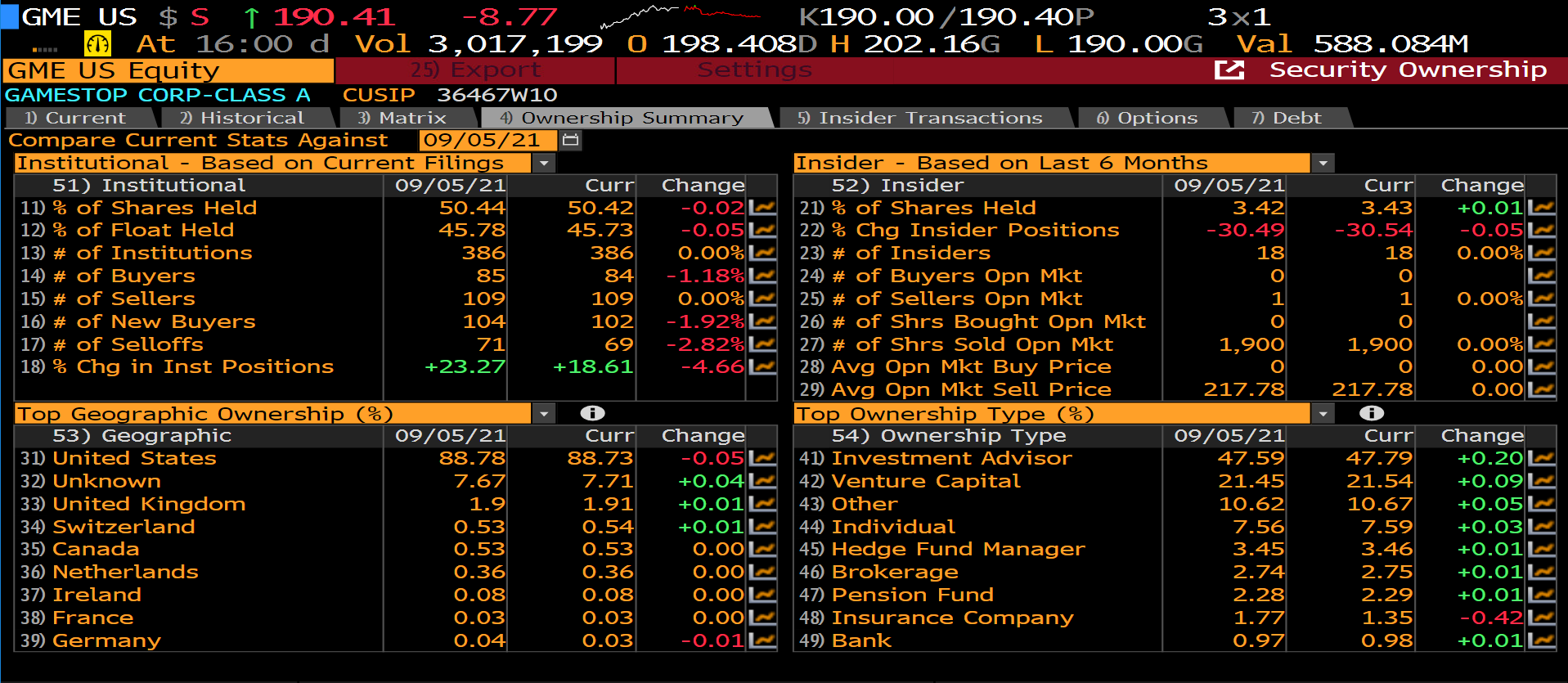View chart for # of Selloffs row
Image resolution: width=1568 pixels, height=683 pixels.
(x=762, y=344)
